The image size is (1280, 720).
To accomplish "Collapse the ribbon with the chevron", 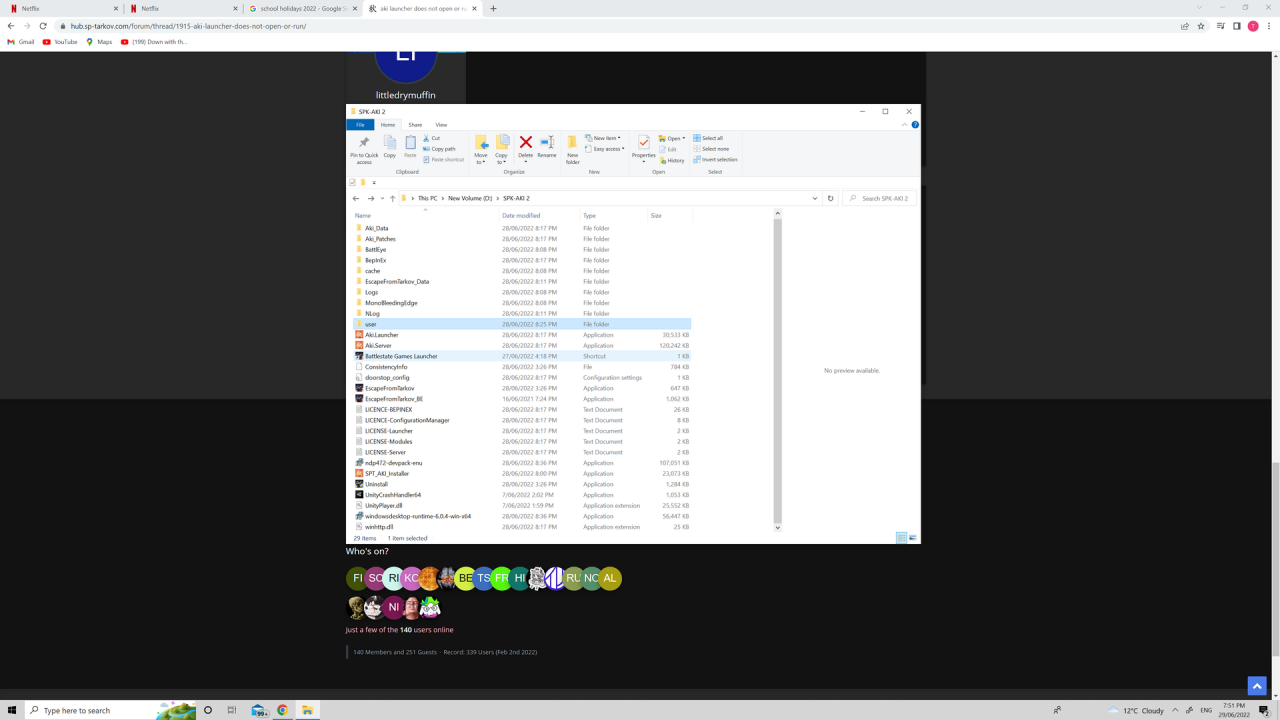I will click(905, 125).
